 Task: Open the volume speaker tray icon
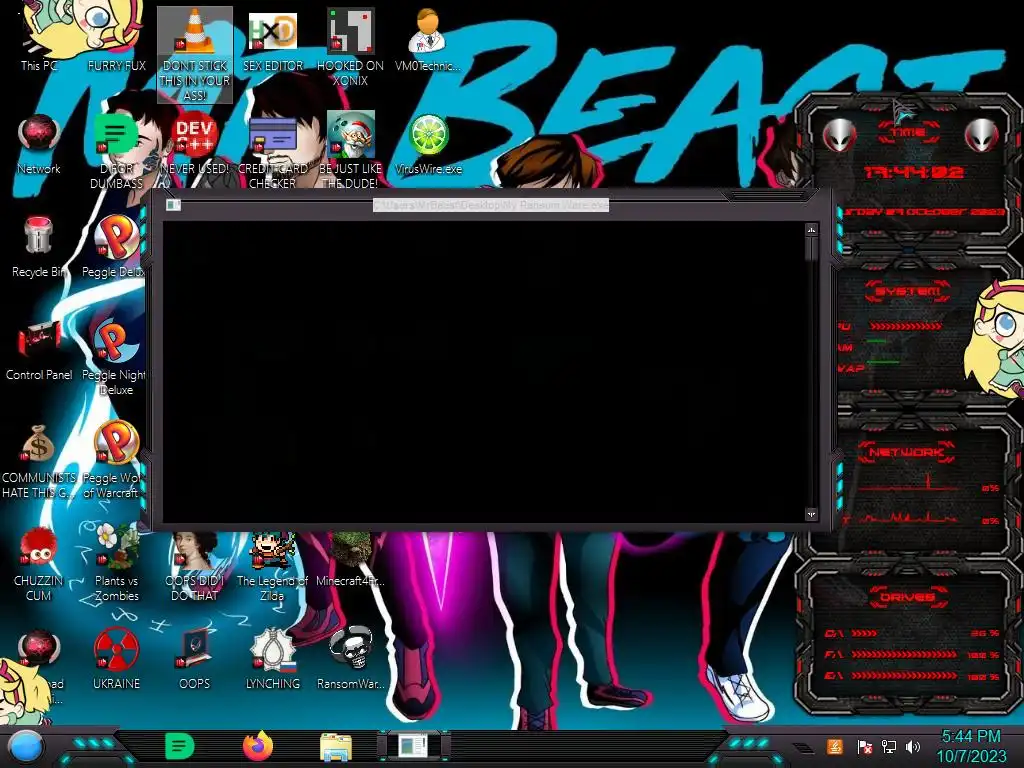913,746
